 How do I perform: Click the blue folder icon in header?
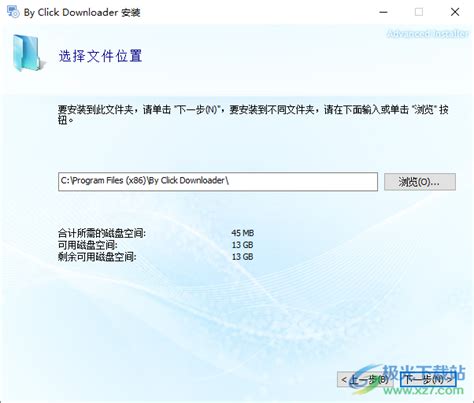click(29, 53)
